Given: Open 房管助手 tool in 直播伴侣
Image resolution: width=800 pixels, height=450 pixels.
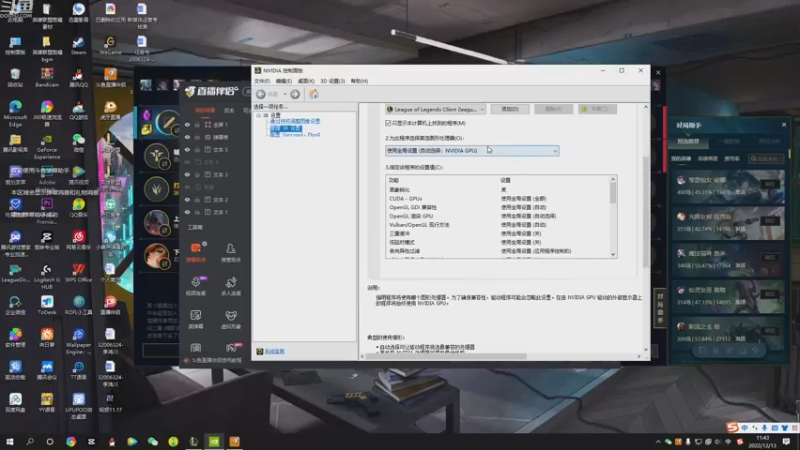Looking at the screenshot, I should (x=231, y=253).
